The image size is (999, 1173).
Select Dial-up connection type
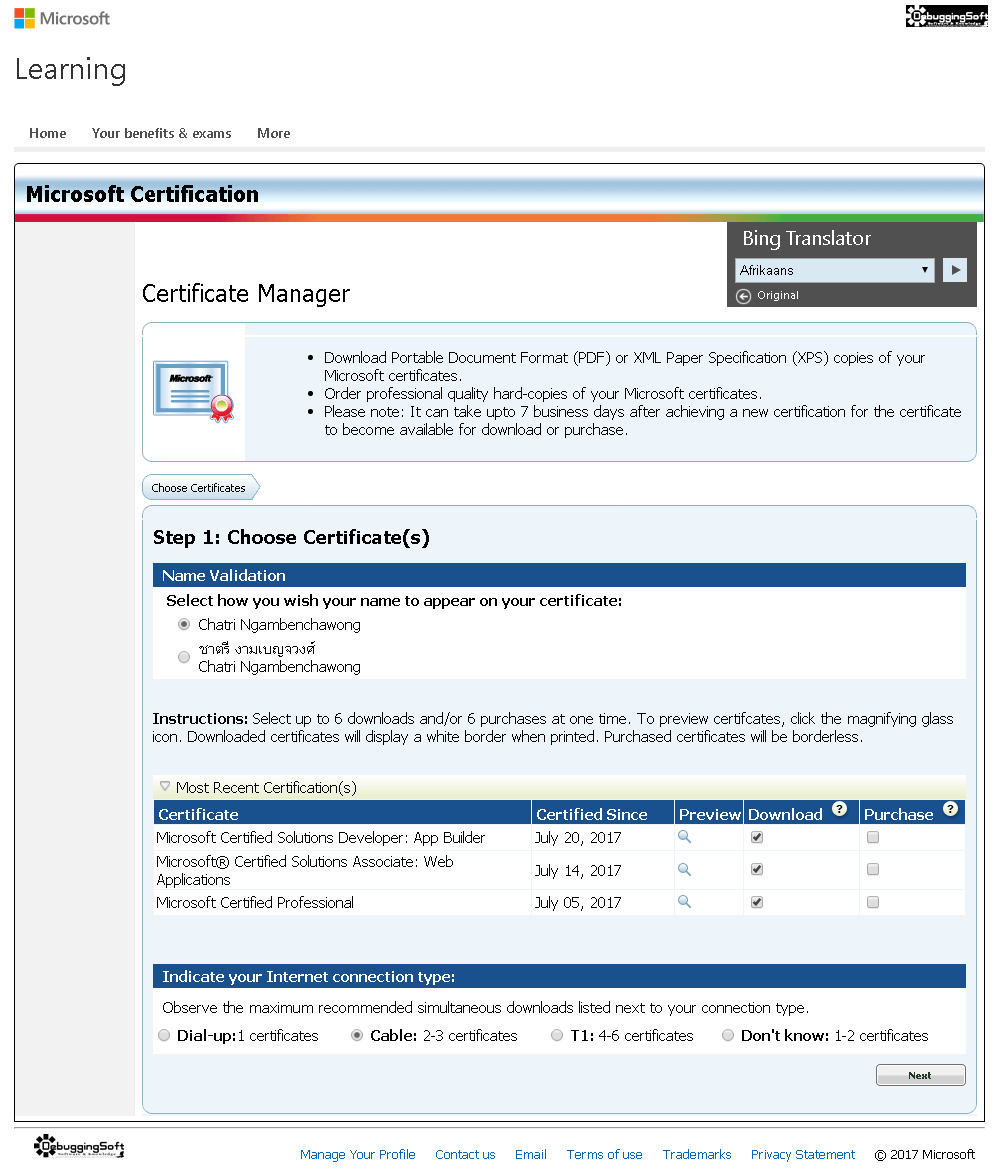point(165,1035)
